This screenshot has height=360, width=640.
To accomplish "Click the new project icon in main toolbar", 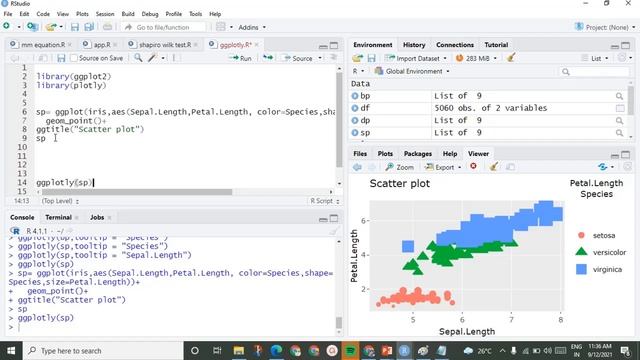I will click(32, 27).
